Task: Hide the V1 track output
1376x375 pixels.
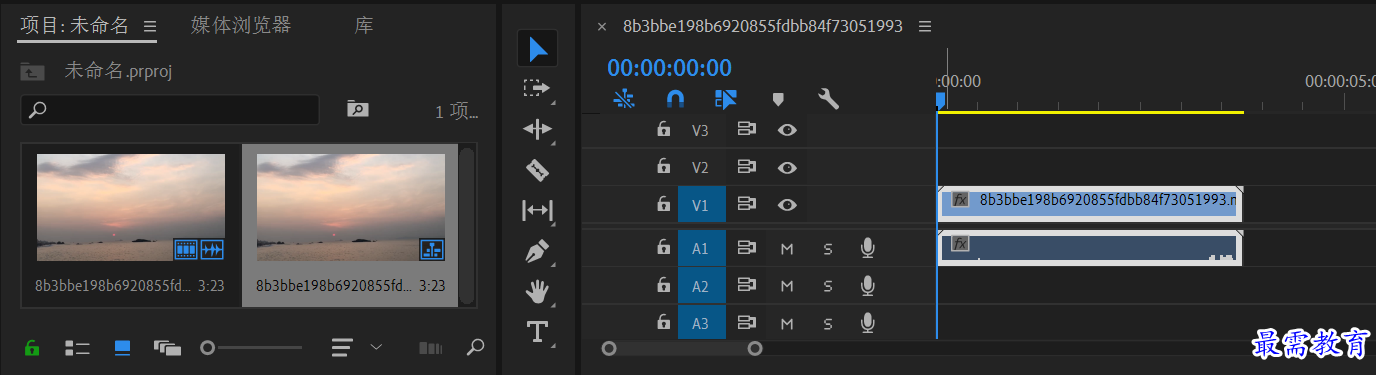Action: coord(788,204)
